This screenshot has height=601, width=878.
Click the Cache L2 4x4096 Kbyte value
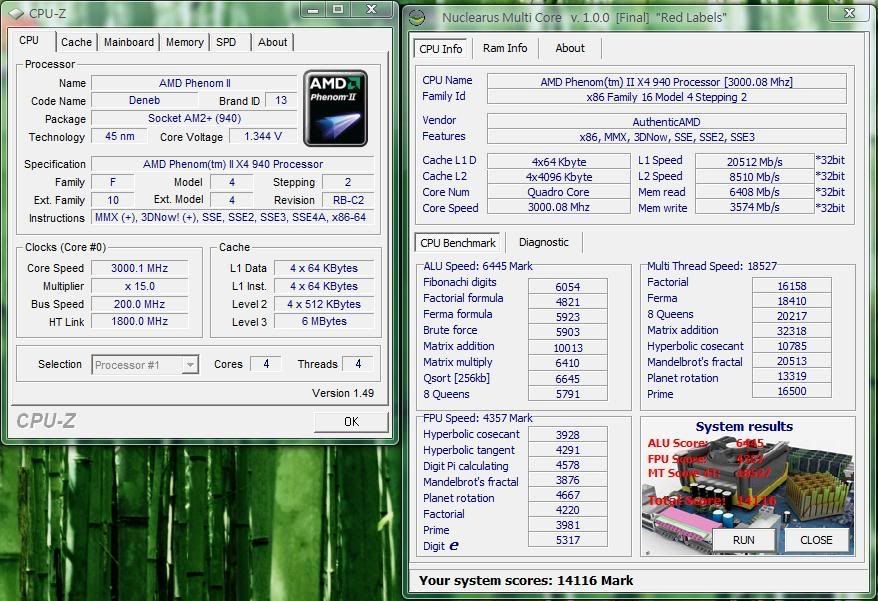559,177
